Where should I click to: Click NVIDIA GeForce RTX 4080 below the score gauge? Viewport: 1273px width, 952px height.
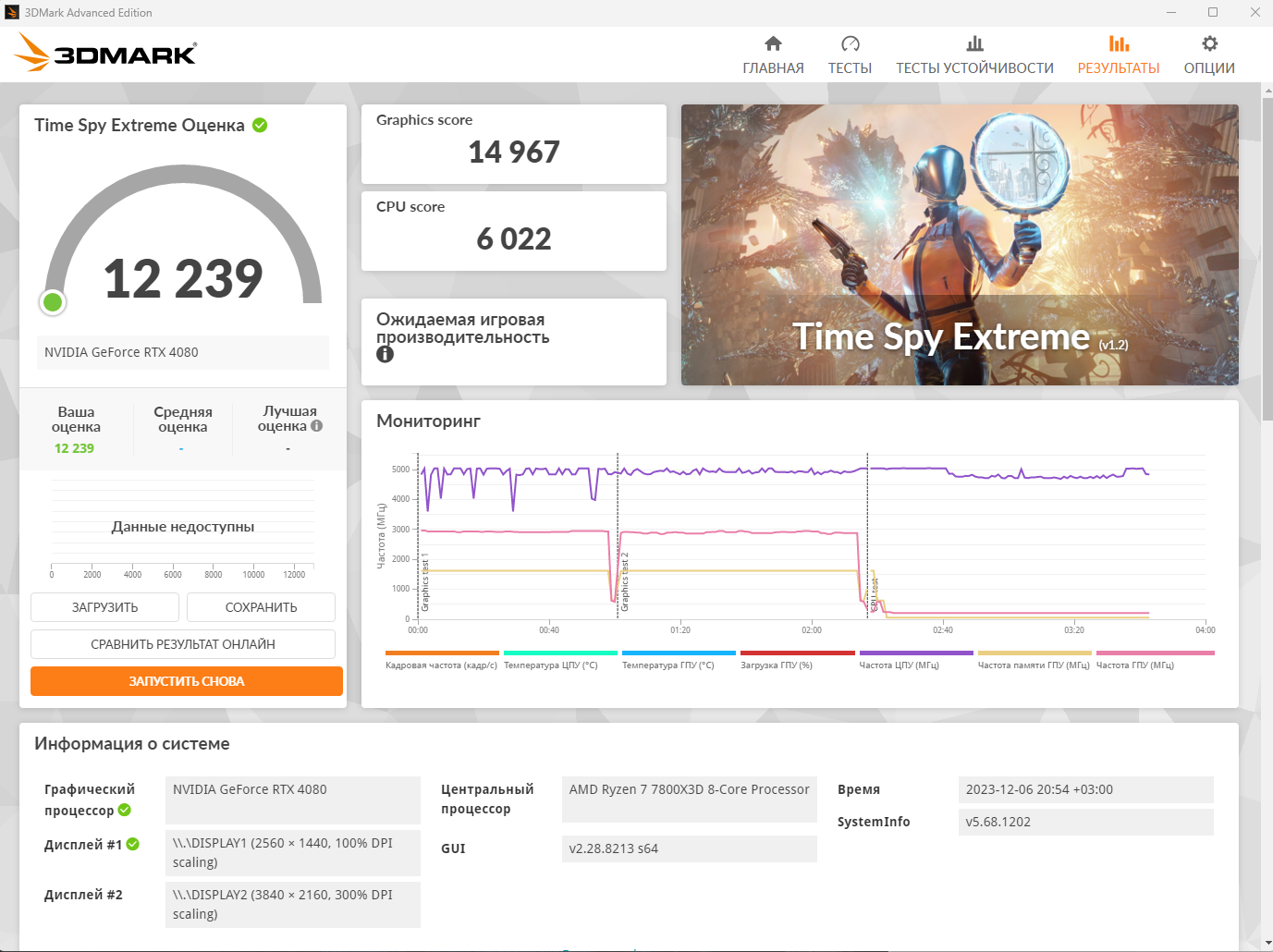tap(183, 352)
